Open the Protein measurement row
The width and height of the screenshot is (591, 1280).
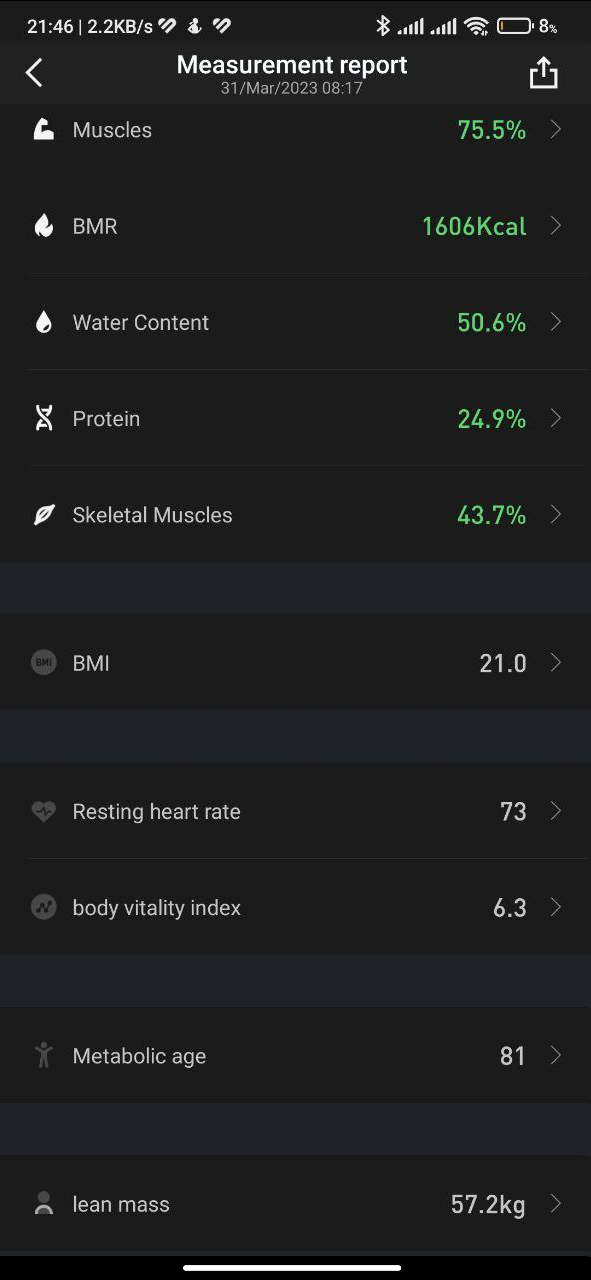tap(295, 418)
